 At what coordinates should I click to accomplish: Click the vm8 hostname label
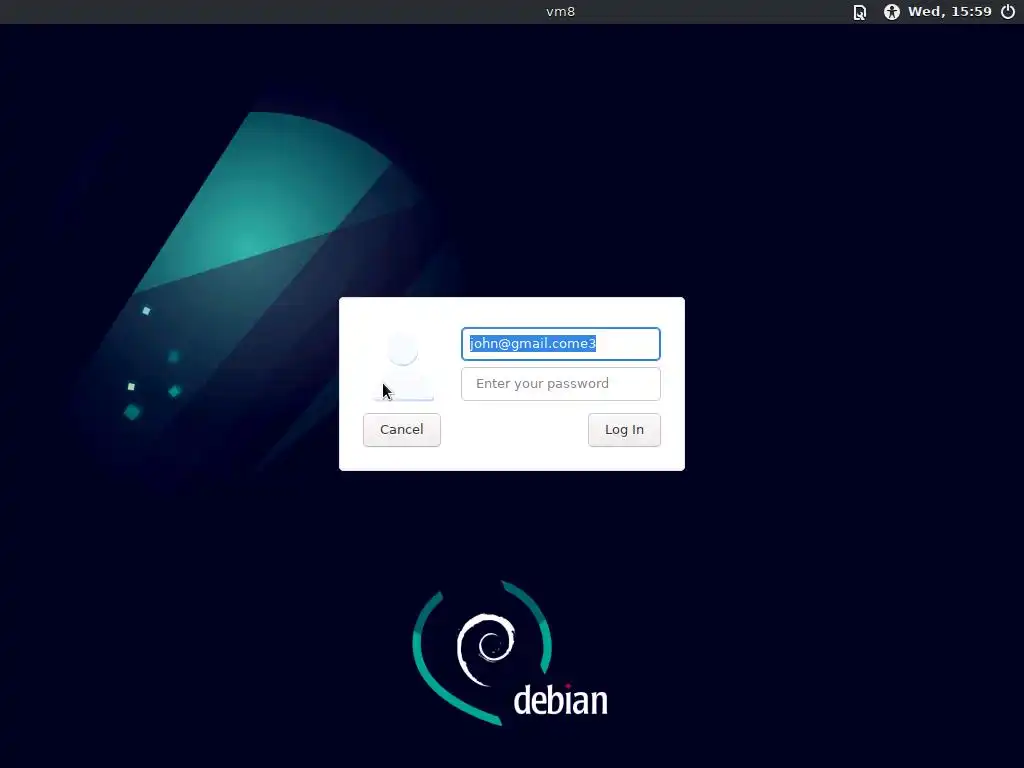pyautogui.click(x=560, y=12)
